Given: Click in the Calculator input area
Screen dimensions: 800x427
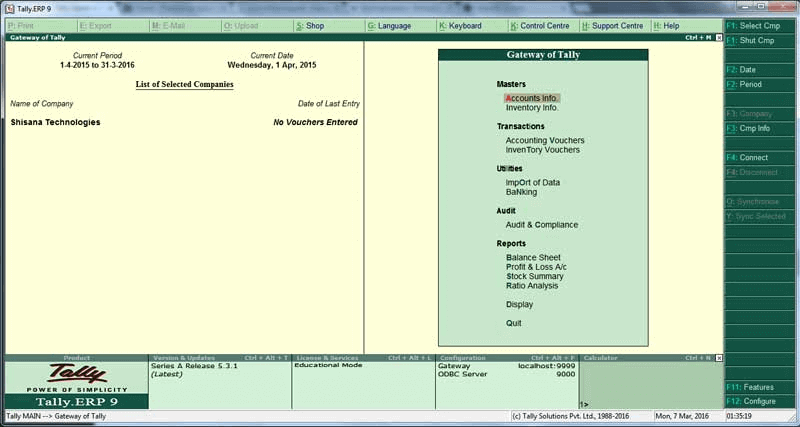Looking at the screenshot, I should click(x=651, y=385).
